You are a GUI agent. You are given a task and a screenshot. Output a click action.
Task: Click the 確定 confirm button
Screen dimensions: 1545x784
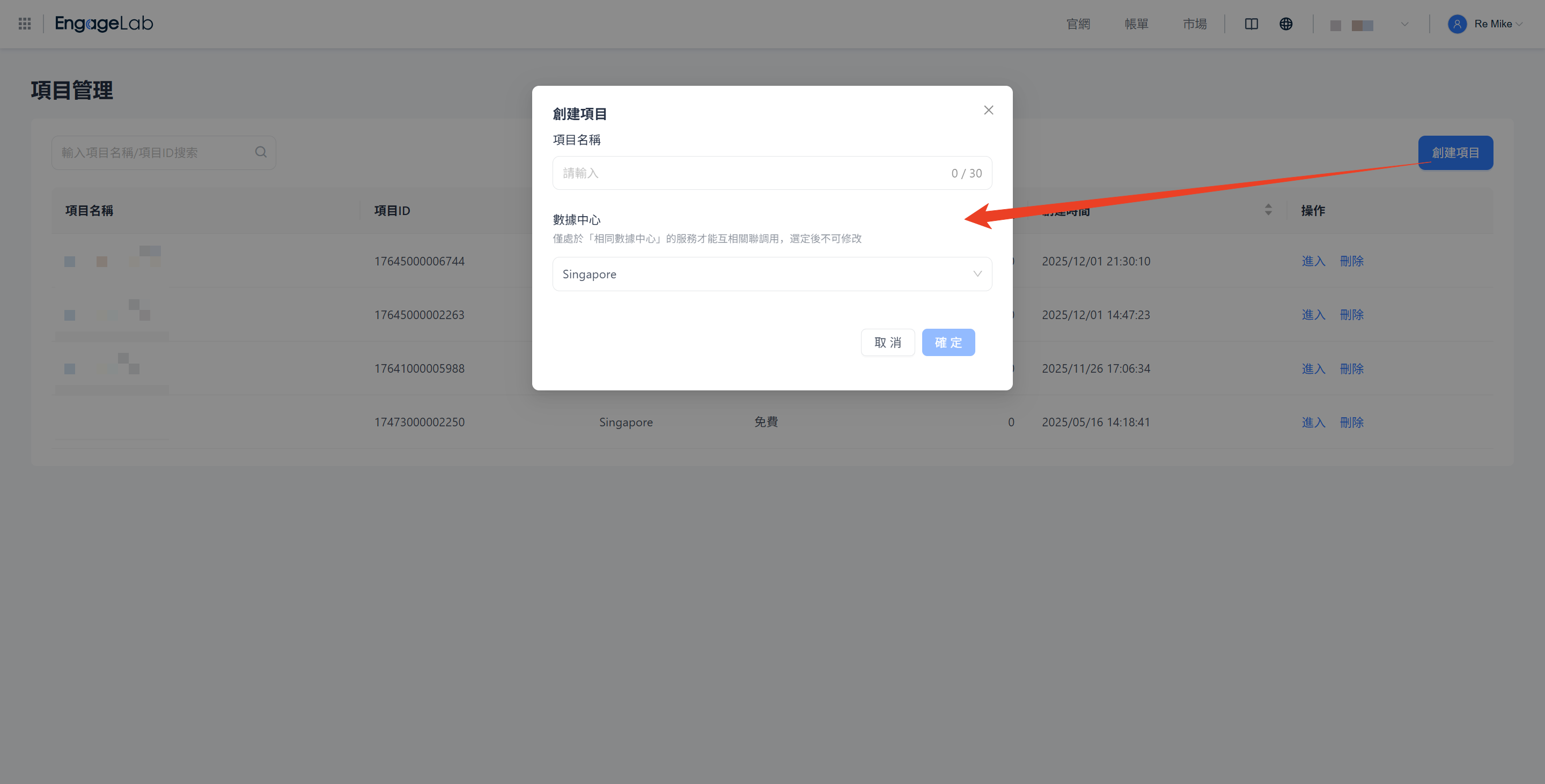947,342
